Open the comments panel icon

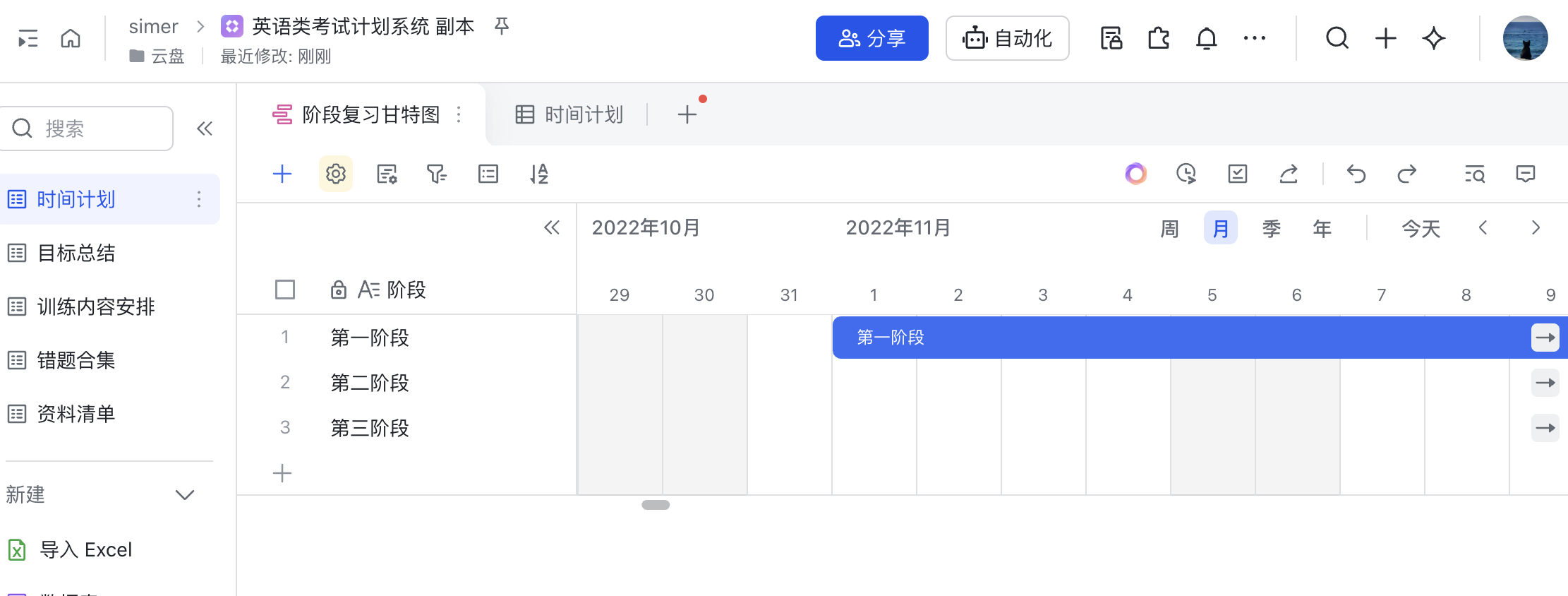coord(1525,174)
